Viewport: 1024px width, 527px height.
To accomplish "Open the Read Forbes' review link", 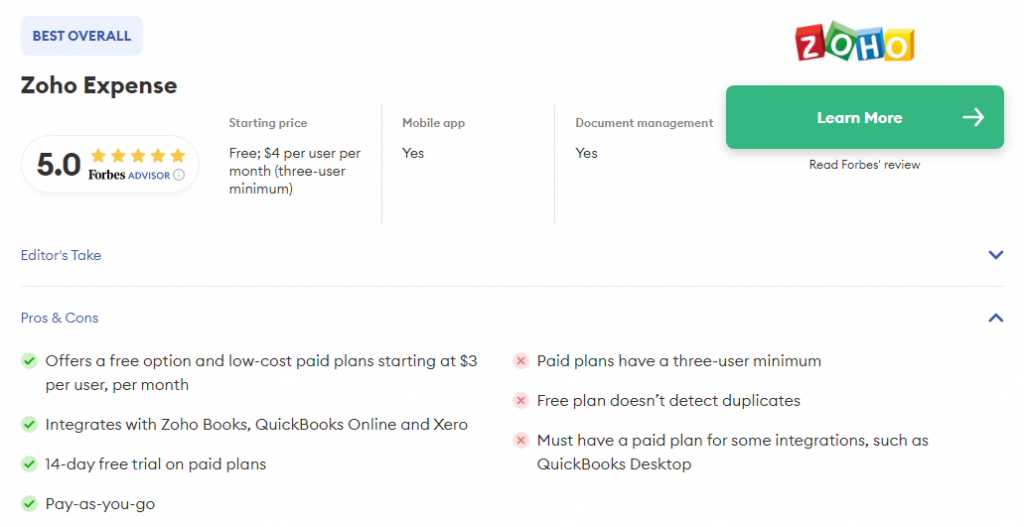I will click(864, 165).
